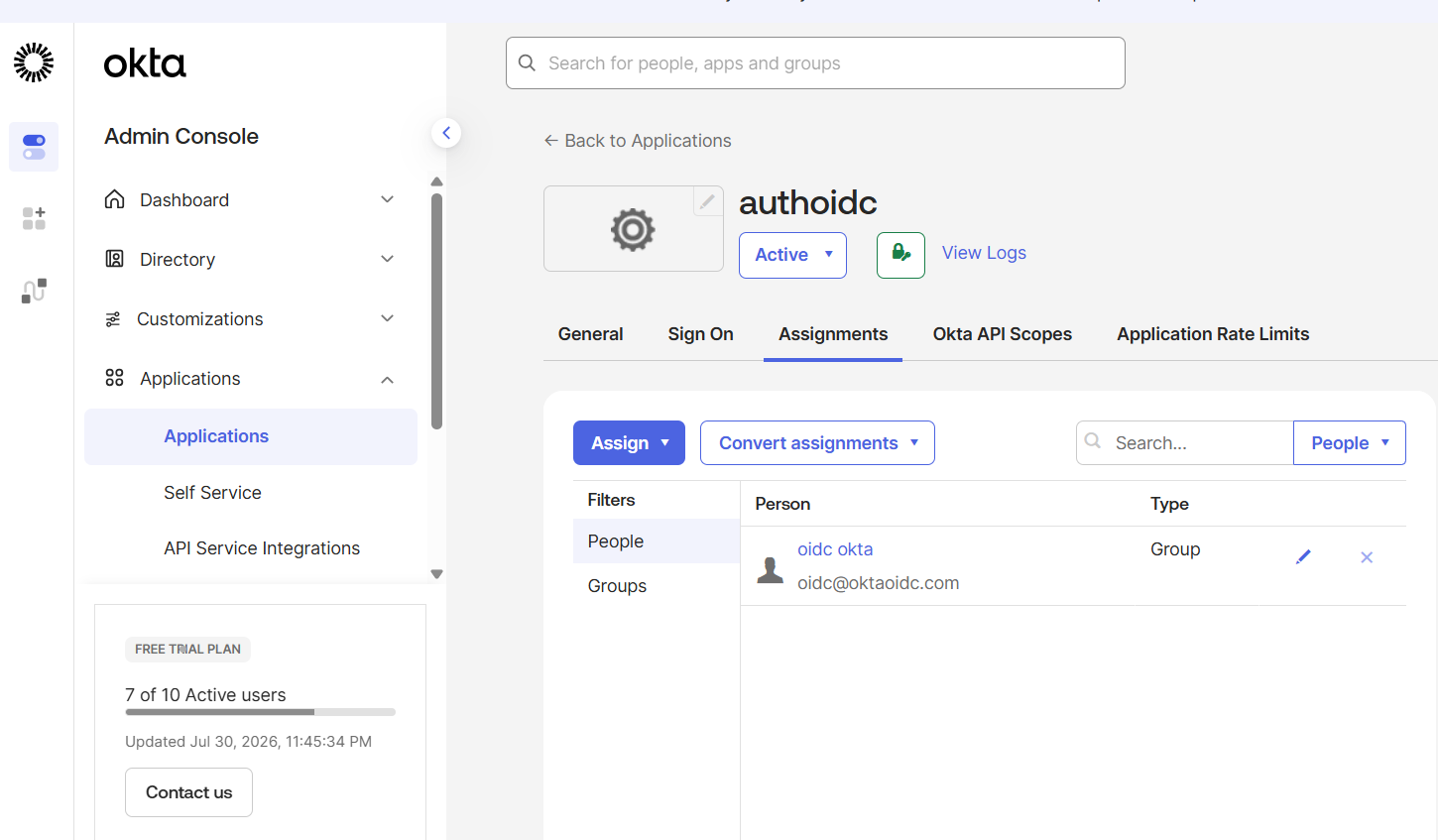Open the Okta API Scopes tab

[1003, 334]
